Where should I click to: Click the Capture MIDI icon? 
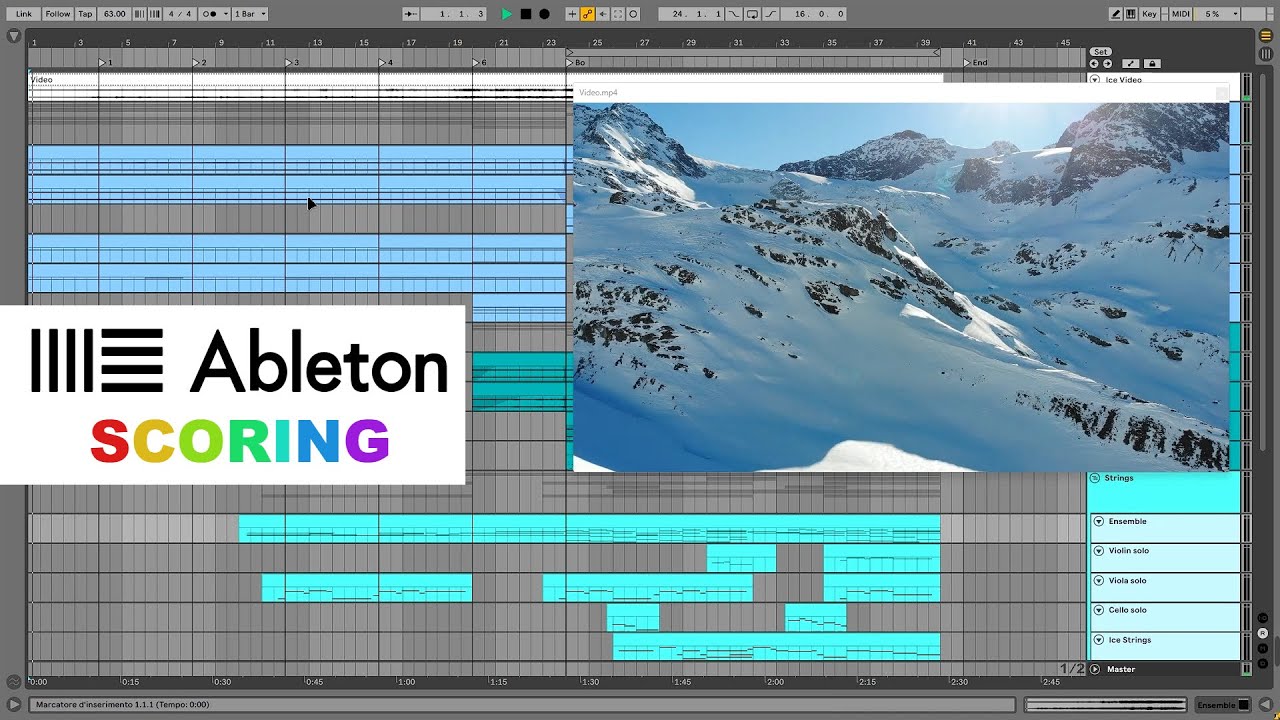click(618, 14)
